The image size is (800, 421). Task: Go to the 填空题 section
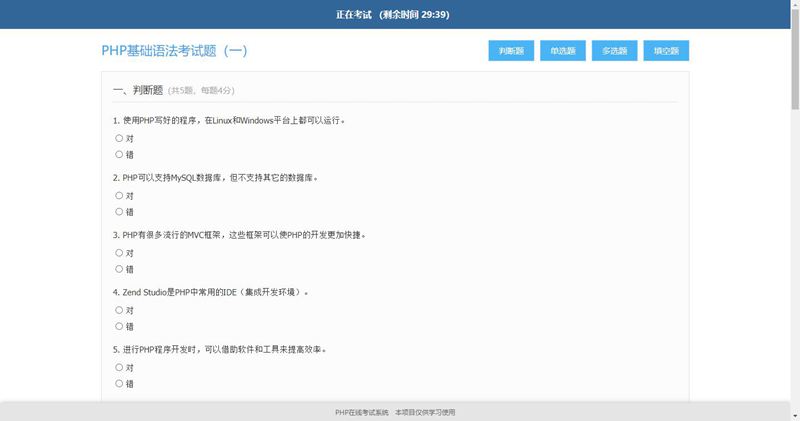(x=666, y=51)
